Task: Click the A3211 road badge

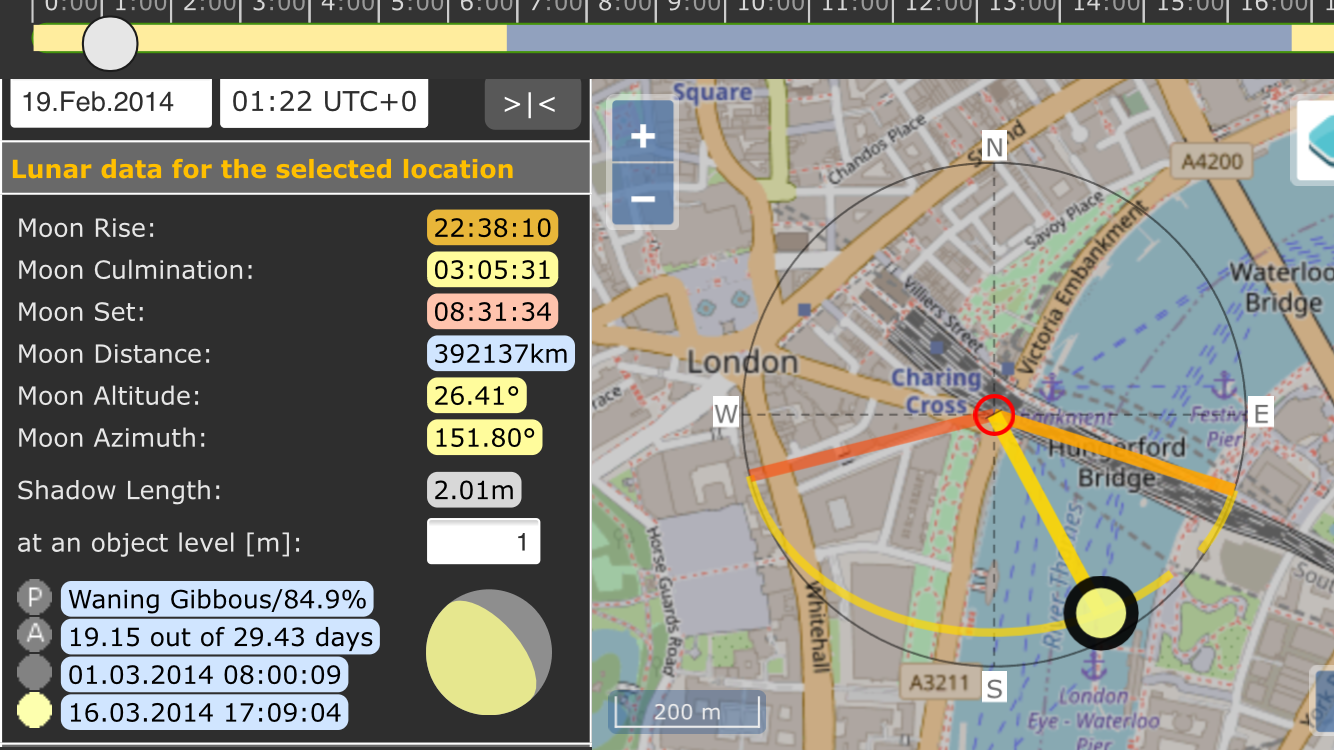Action: tap(940, 682)
